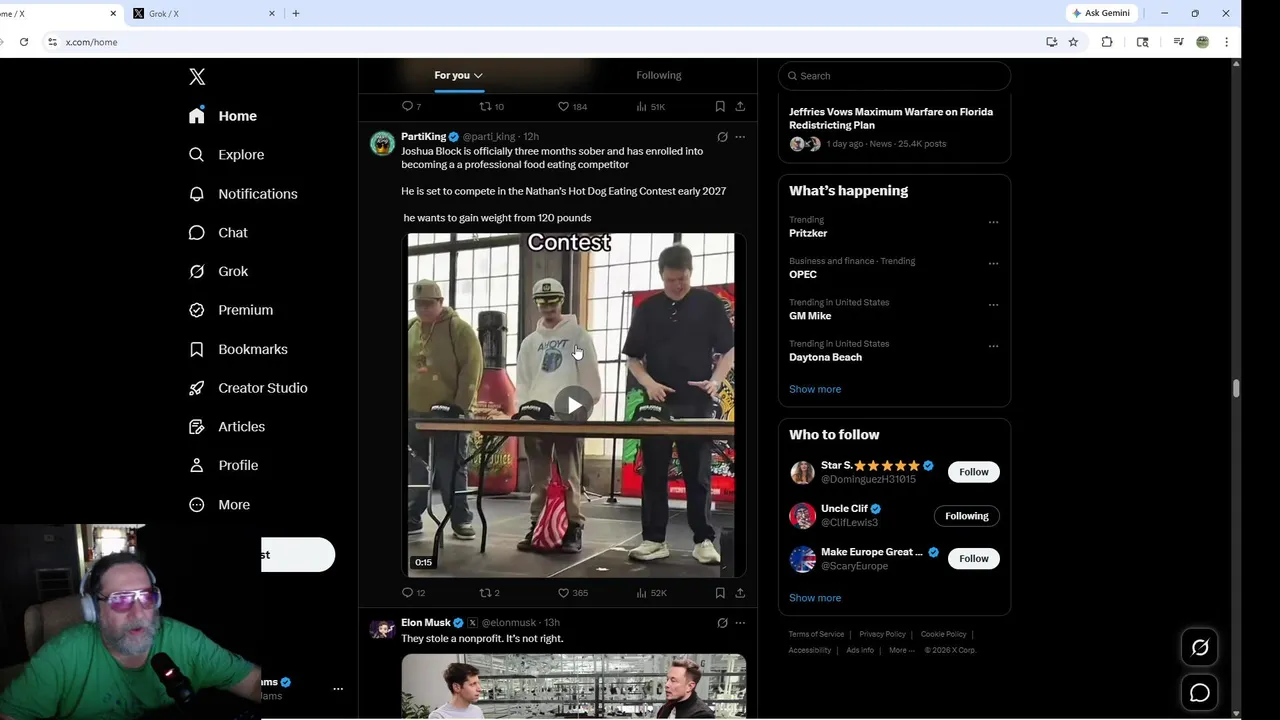Open more options on Elon Musk post
Image resolution: width=1280 pixels, height=720 pixels.
coord(740,623)
